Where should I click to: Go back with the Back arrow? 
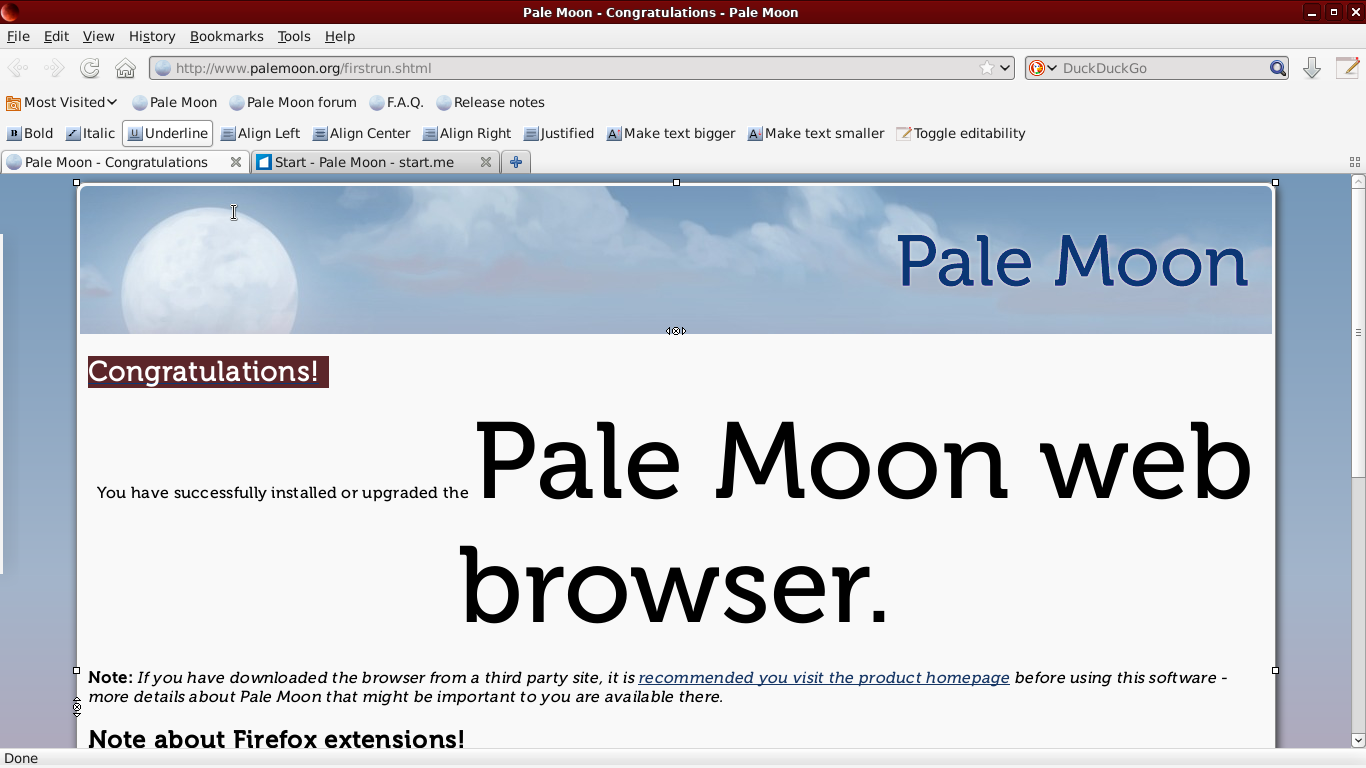[x=17, y=68]
